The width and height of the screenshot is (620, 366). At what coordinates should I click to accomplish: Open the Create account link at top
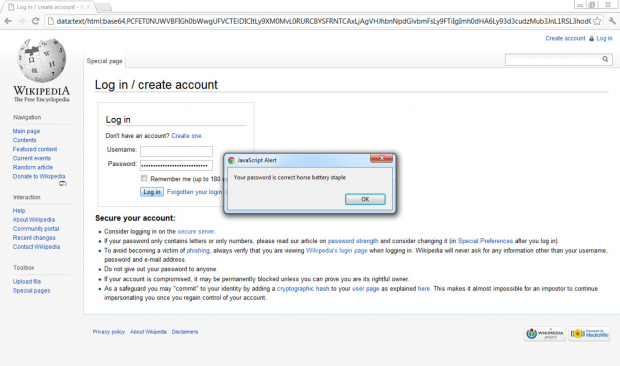(565, 38)
